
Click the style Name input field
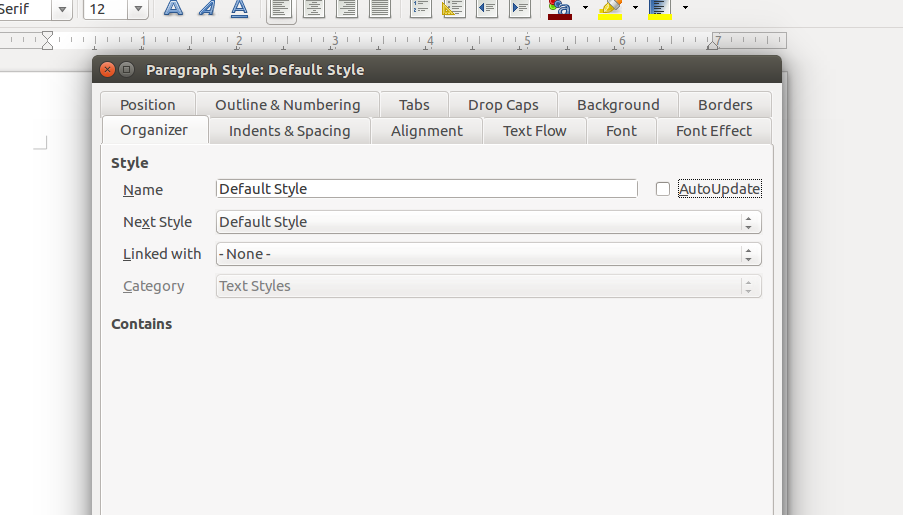click(426, 189)
